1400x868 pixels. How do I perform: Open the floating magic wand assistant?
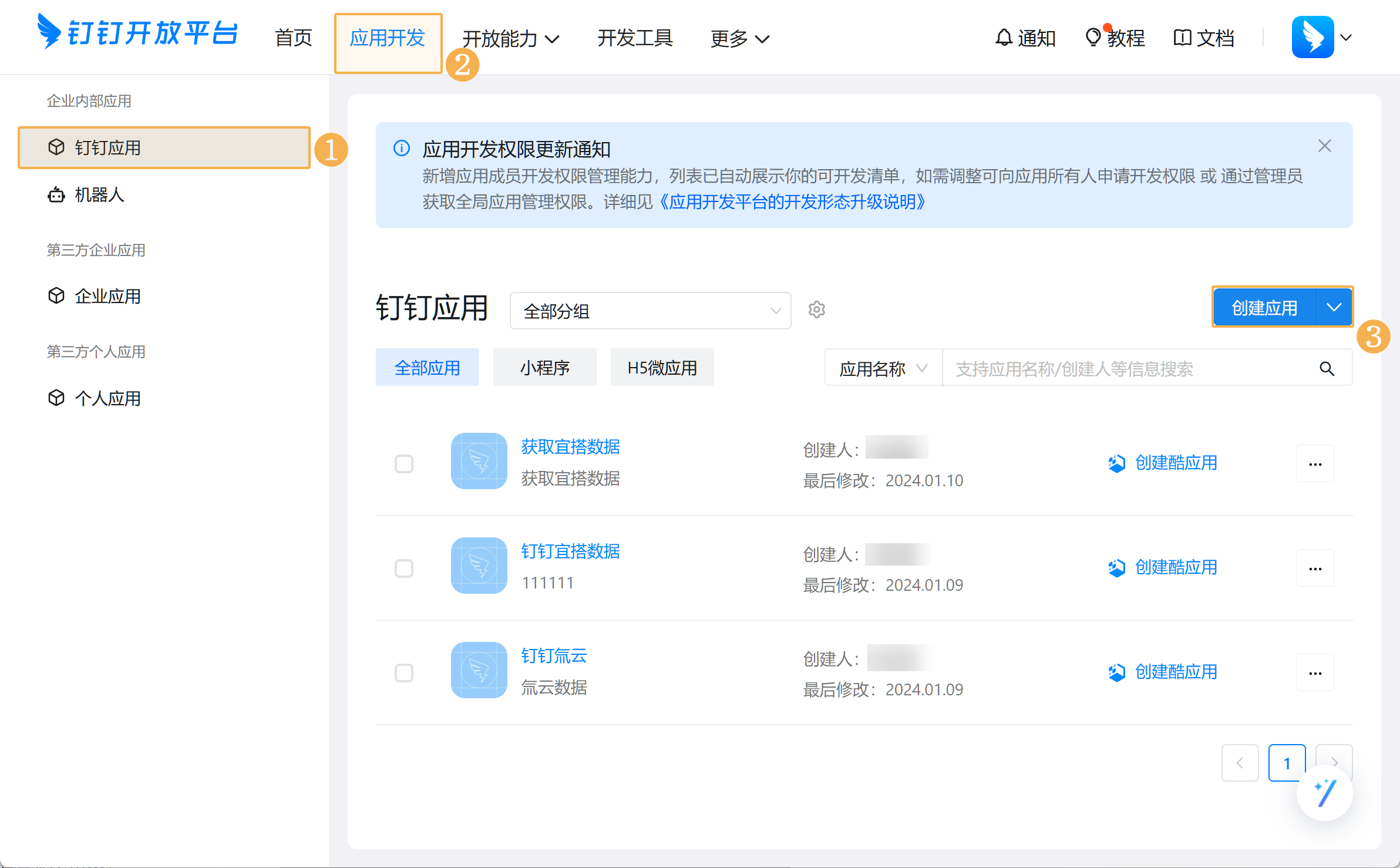1324,793
